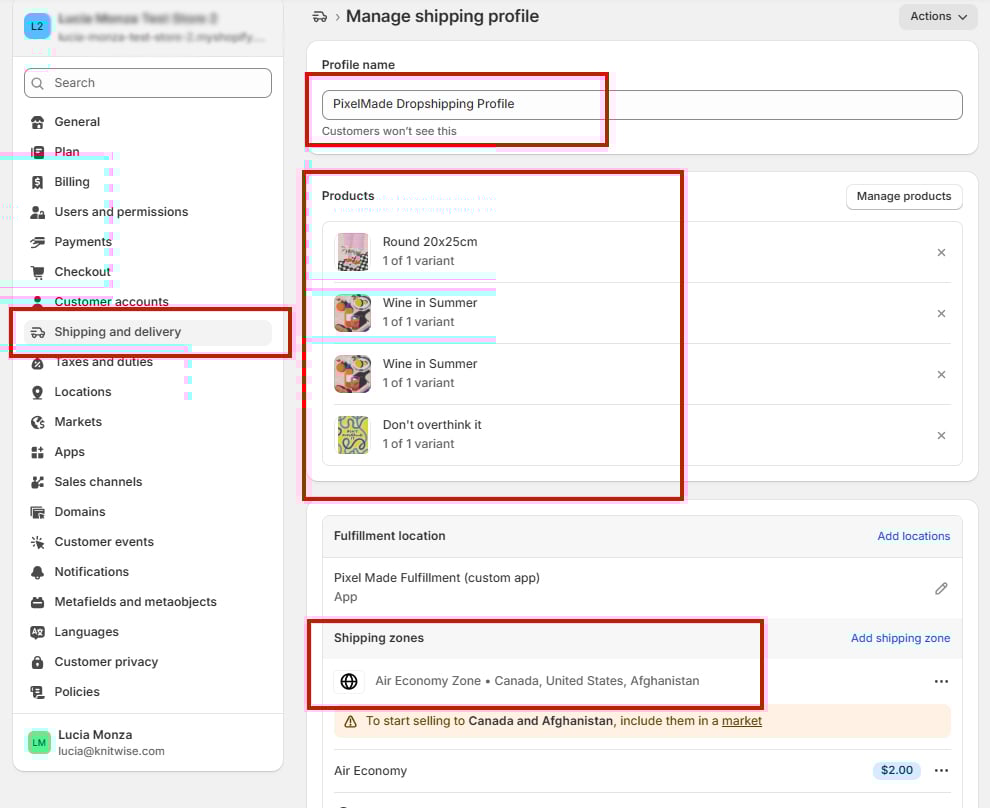Click the Round 20x25cm product thumbnail

click(353, 252)
